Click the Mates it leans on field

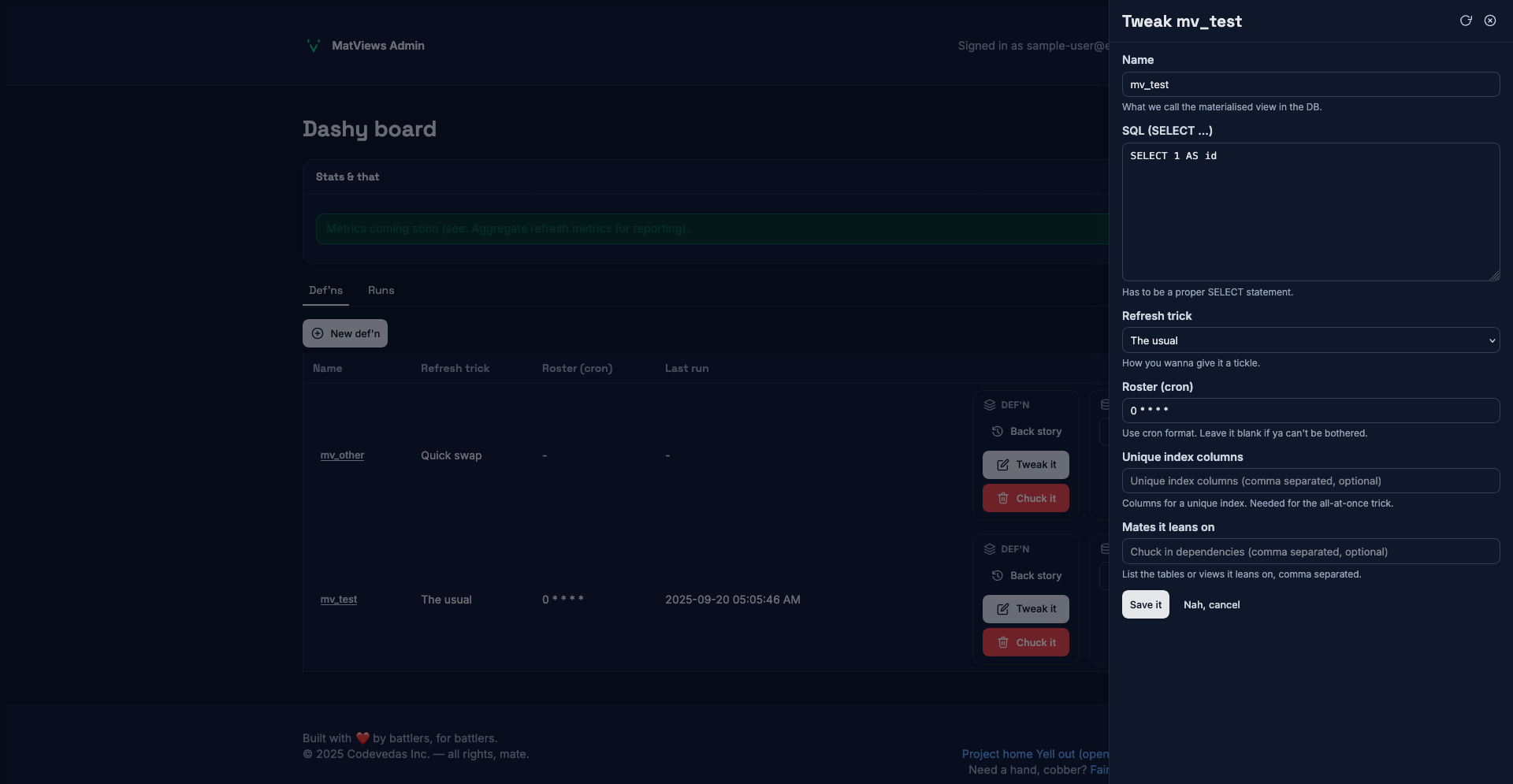click(1310, 552)
